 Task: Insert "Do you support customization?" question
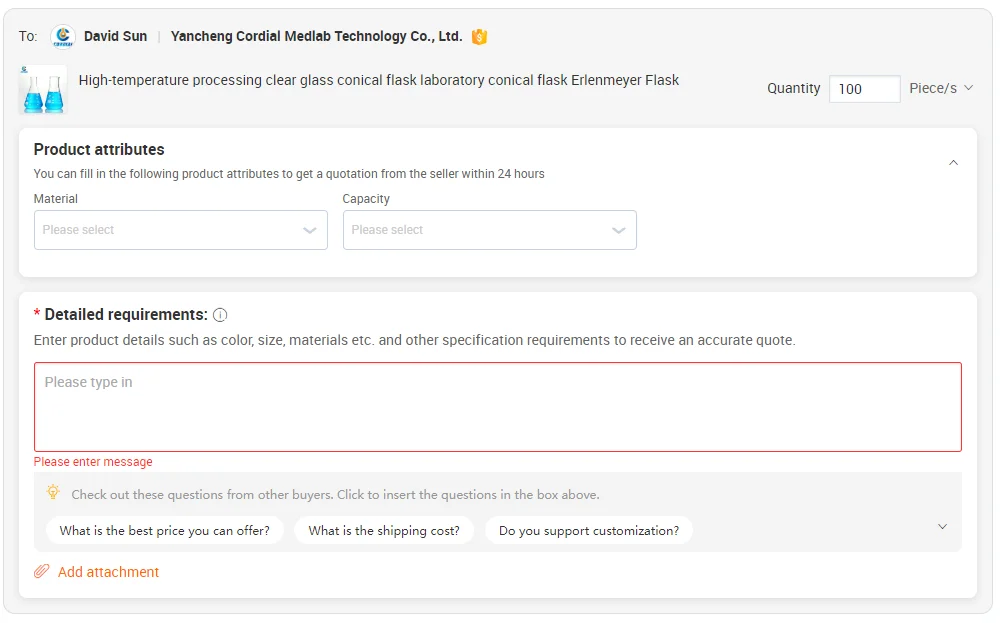pyautogui.click(x=589, y=531)
